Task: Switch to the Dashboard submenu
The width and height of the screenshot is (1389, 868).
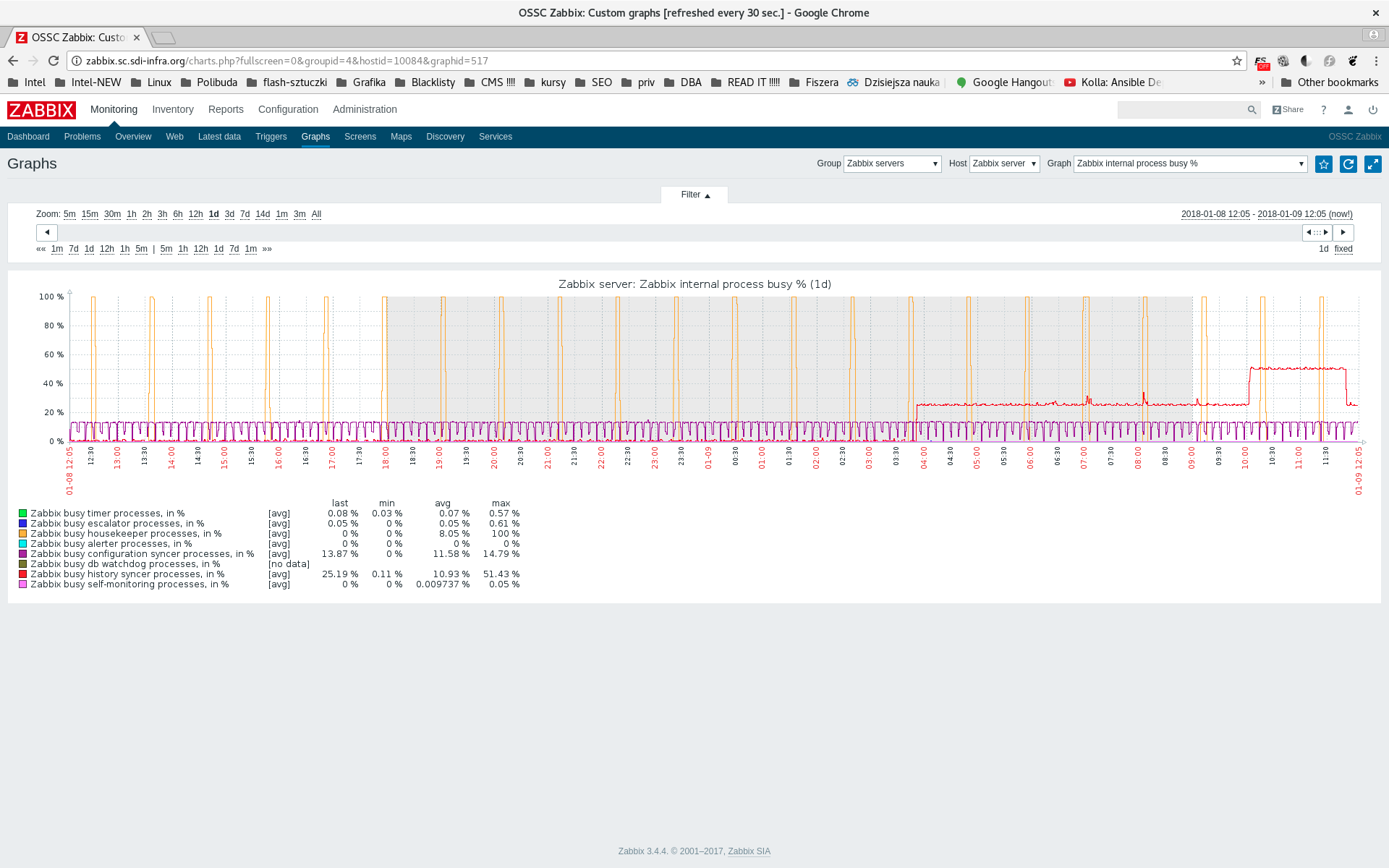Action: click(28, 137)
